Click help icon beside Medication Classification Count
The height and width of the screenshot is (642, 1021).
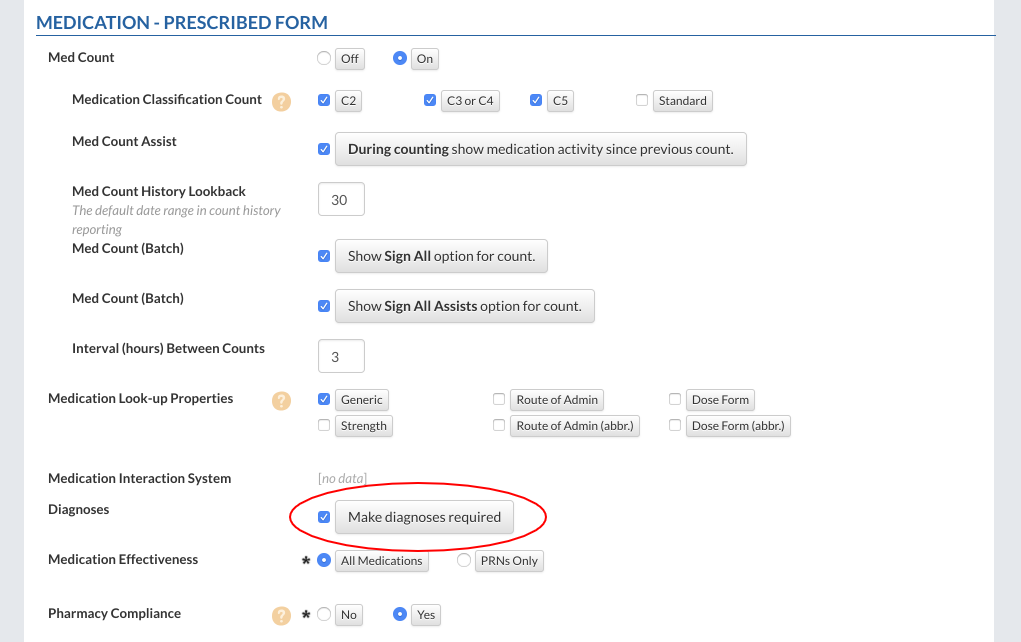[x=282, y=101]
